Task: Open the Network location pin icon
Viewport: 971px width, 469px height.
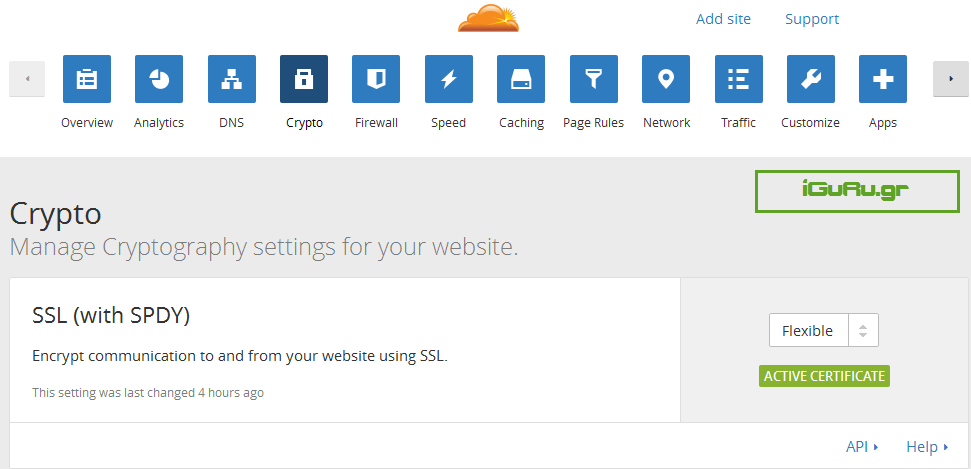Action: tap(666, 79)
